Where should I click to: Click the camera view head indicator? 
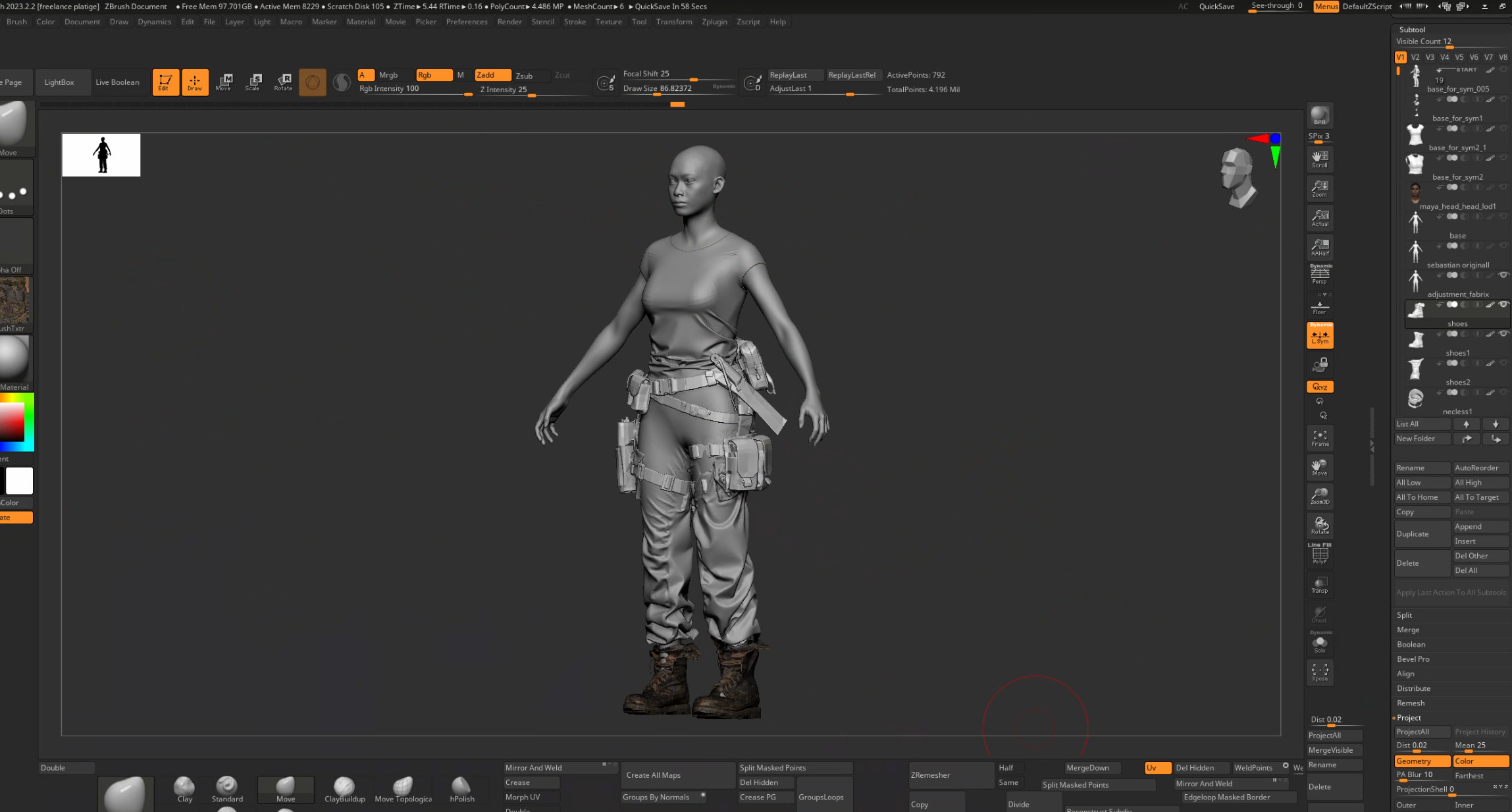point(1238,178)
